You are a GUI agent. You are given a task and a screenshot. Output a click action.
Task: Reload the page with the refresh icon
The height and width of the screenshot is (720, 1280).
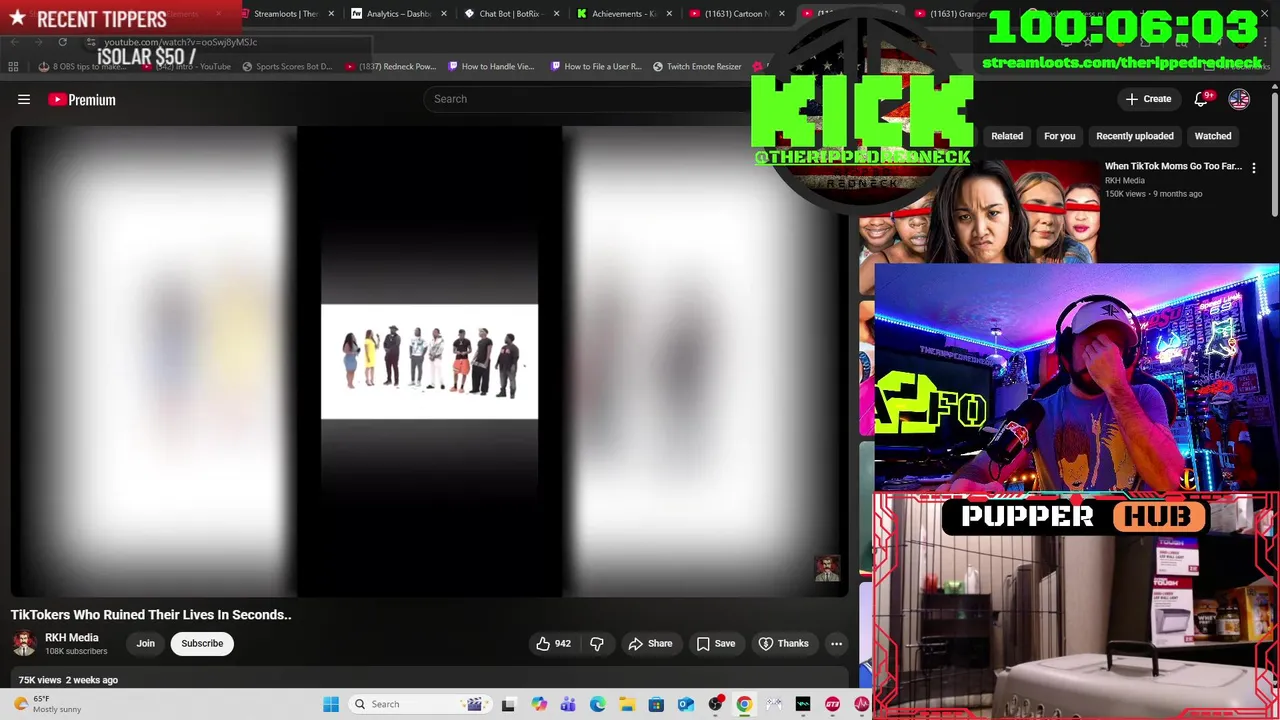62,42
